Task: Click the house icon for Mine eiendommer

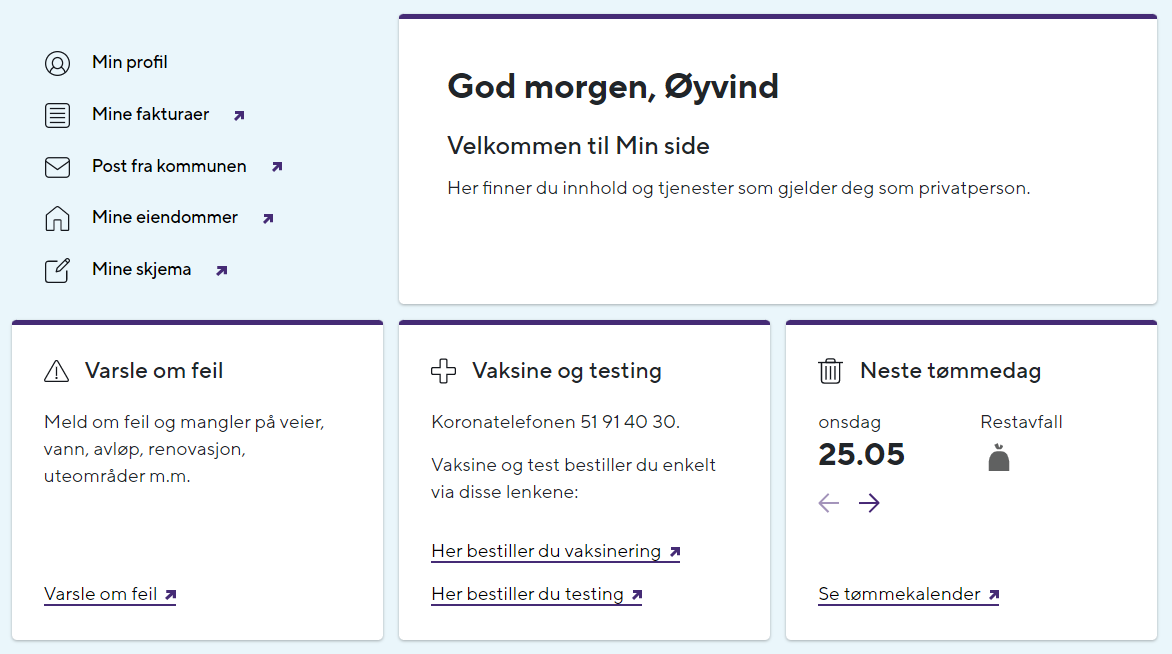Action: click(57, 217)
